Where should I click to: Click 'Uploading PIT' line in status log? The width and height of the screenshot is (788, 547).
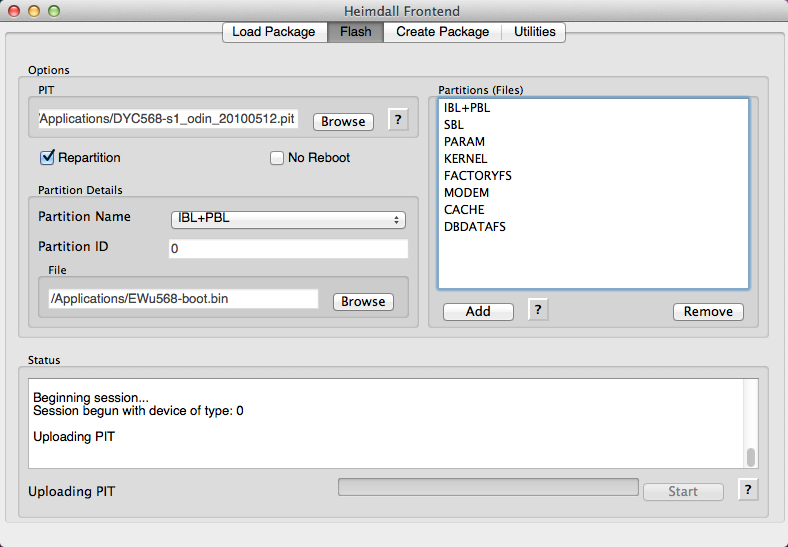click(74, 436)
